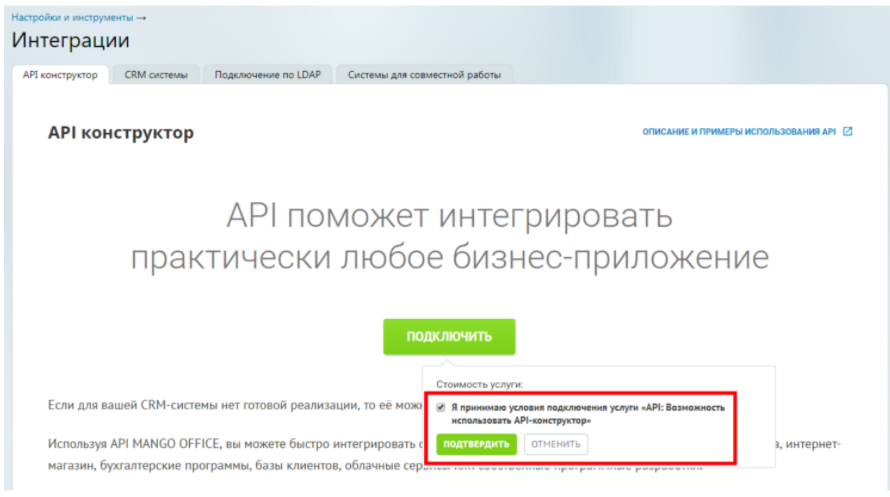
Task: Select the 'Подключение по LDAP' tab
Action: click(x=267, y=75)
